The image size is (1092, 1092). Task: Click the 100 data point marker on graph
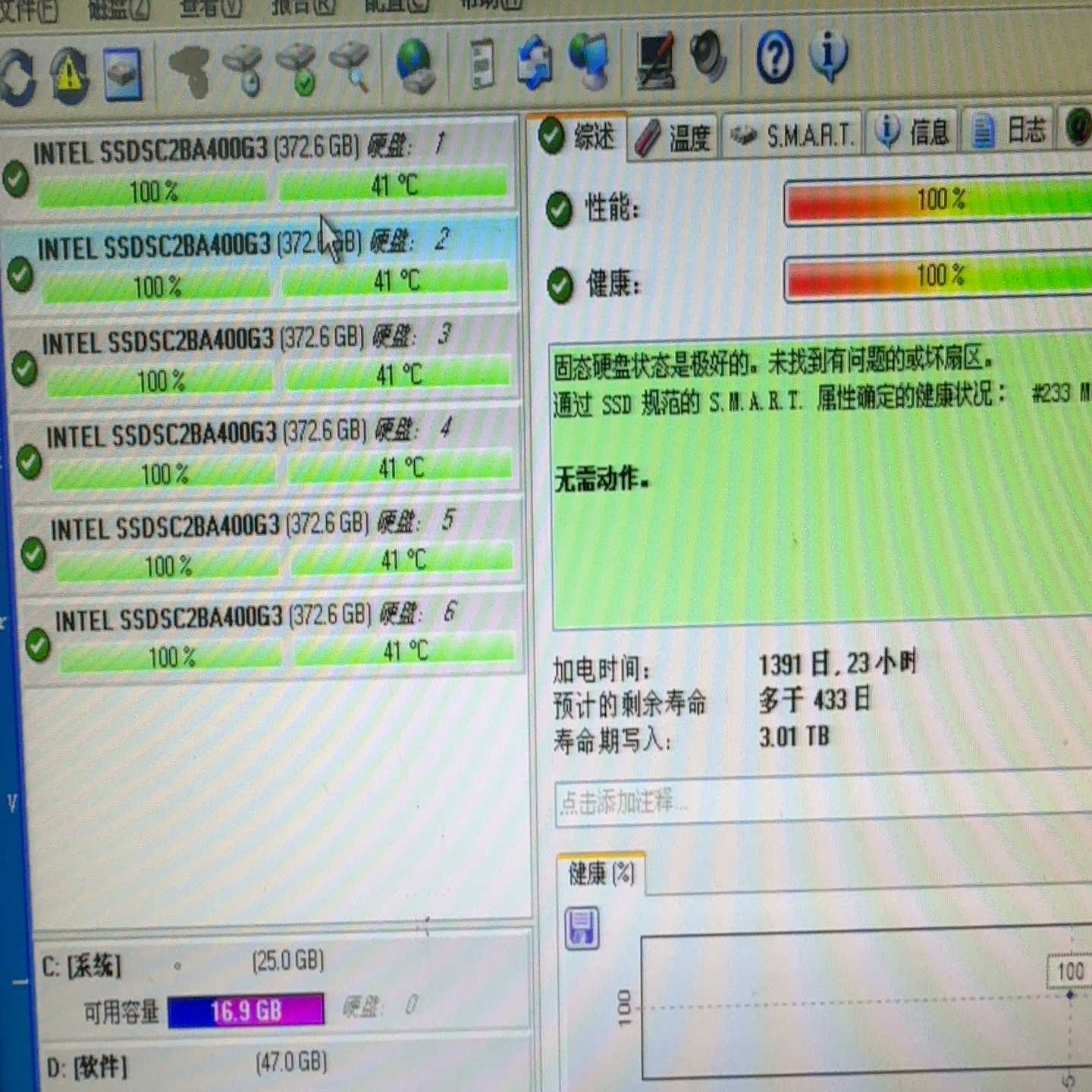click(1070, 994)
